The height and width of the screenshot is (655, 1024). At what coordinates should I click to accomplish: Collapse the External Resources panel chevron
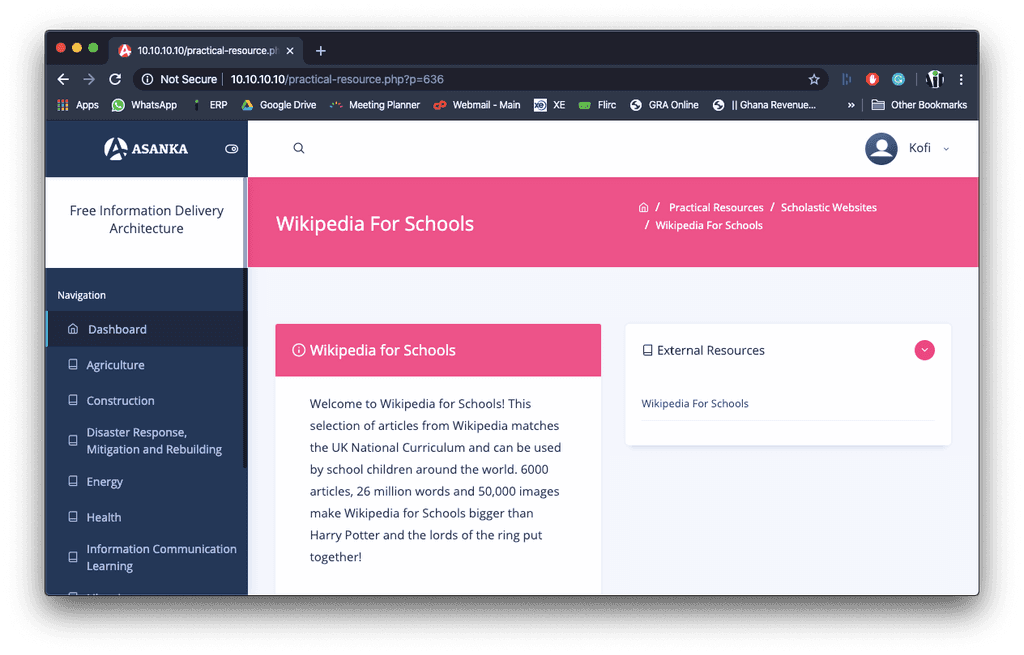pos(924,350)
